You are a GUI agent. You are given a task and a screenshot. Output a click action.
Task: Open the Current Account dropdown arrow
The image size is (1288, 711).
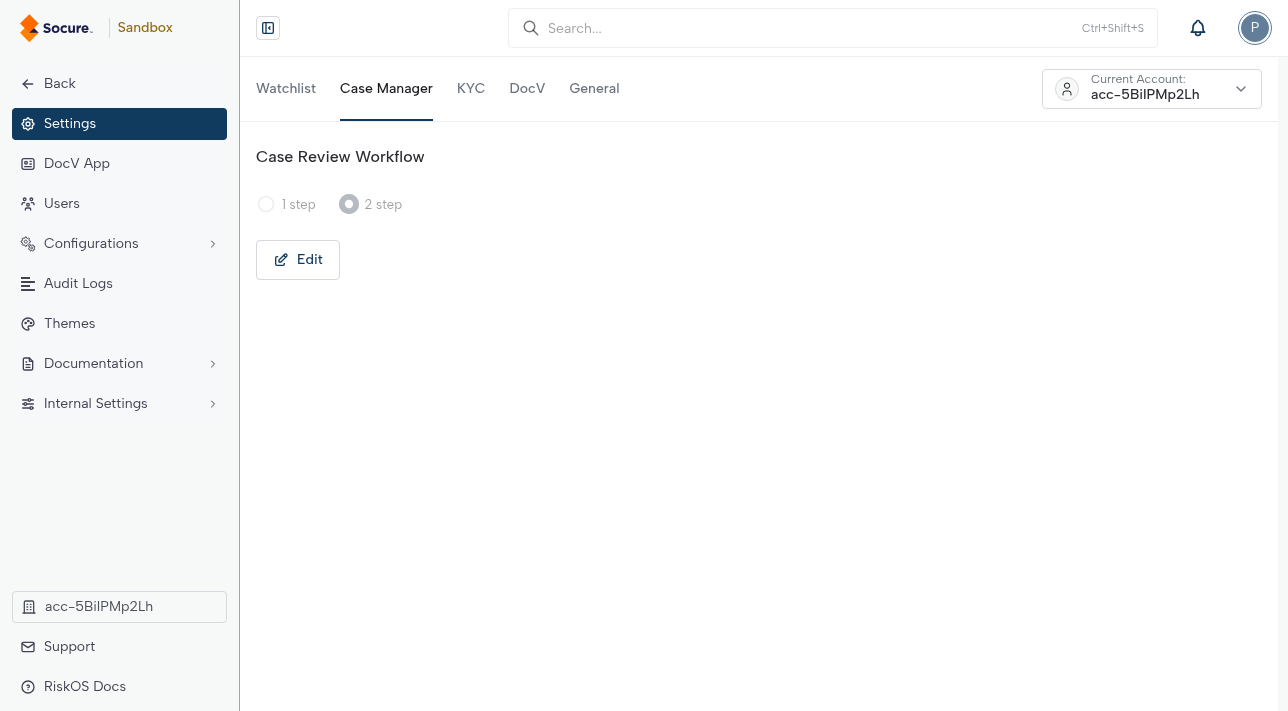click(x=1241, y=89)
